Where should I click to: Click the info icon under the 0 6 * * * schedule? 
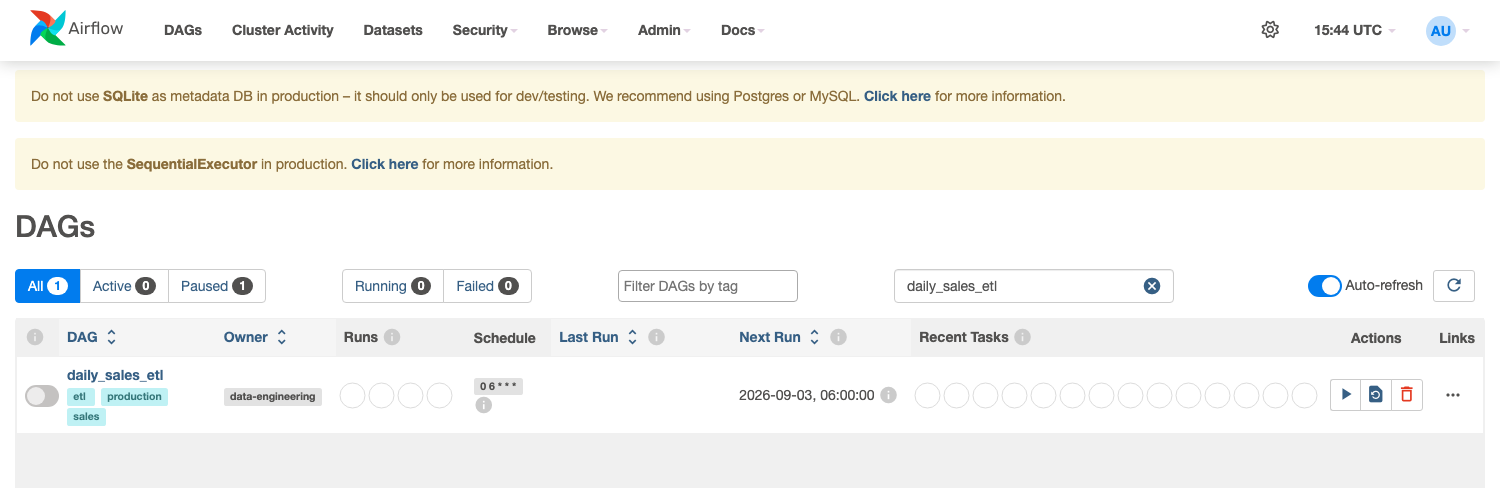484,405
